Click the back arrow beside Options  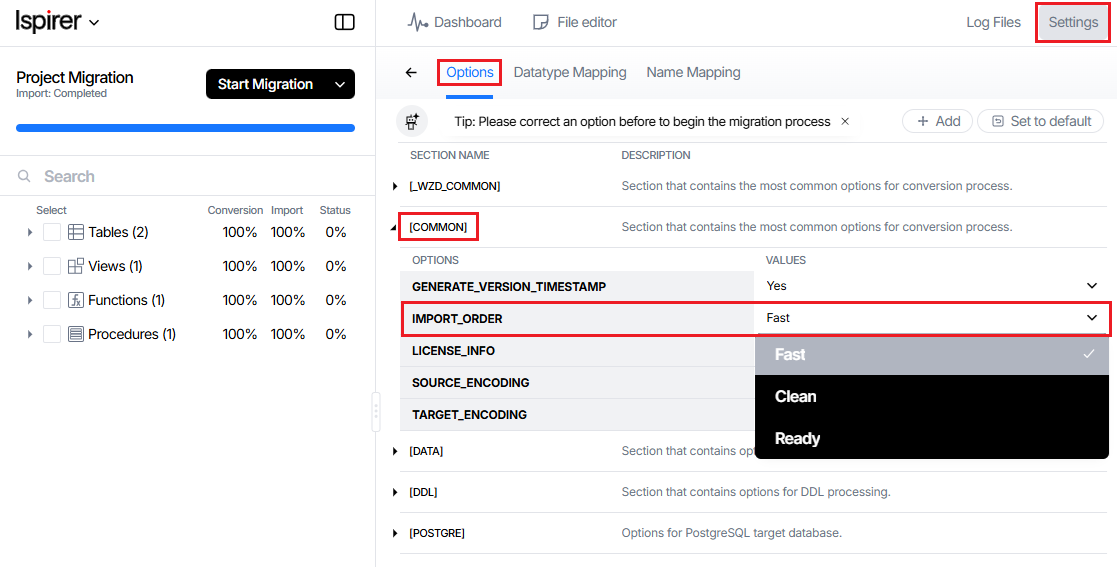click(x=411, y=73)
